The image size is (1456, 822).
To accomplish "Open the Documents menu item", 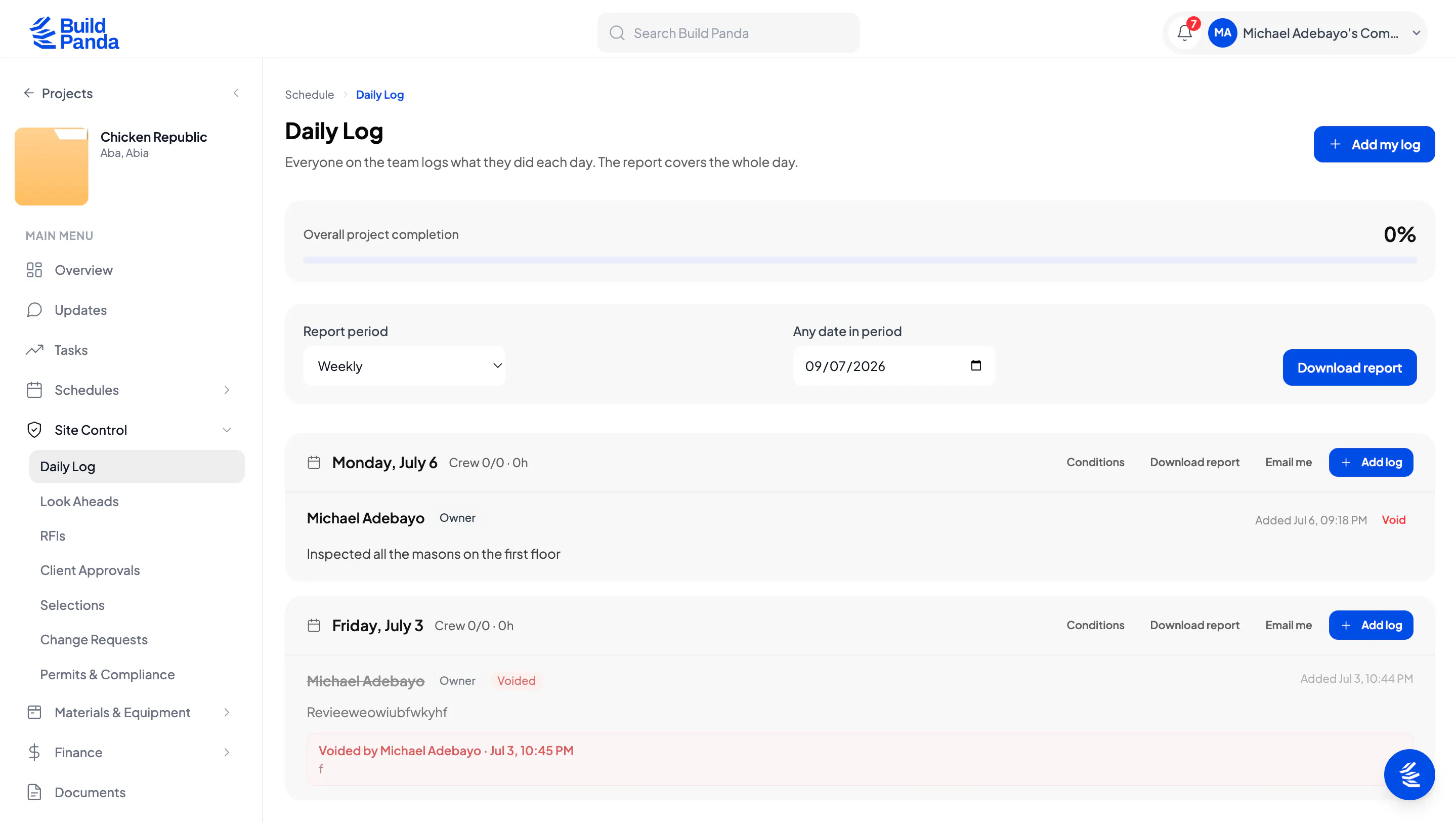I will (90, 792).
